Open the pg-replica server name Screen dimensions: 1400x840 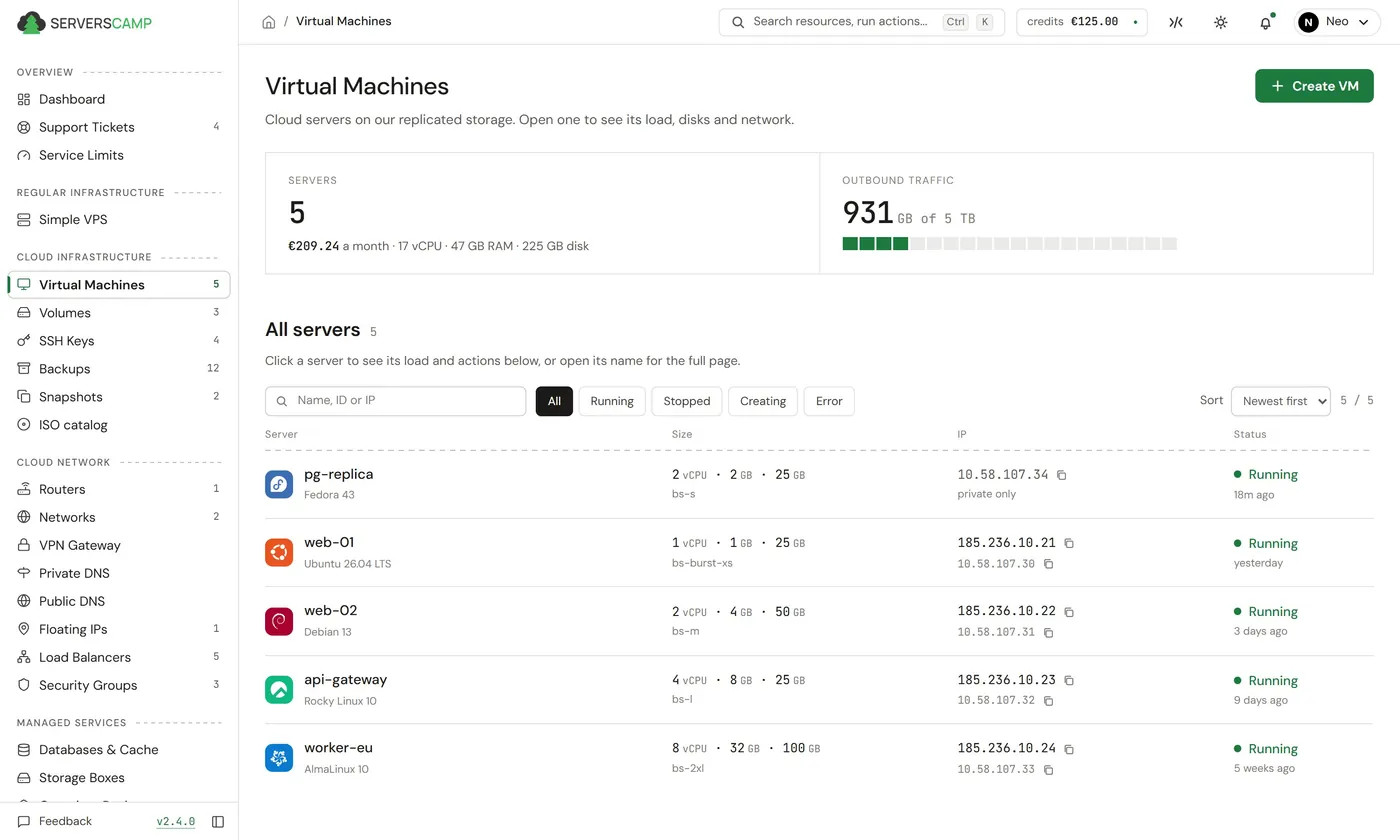pyautogui.click(x=338, y=474)
